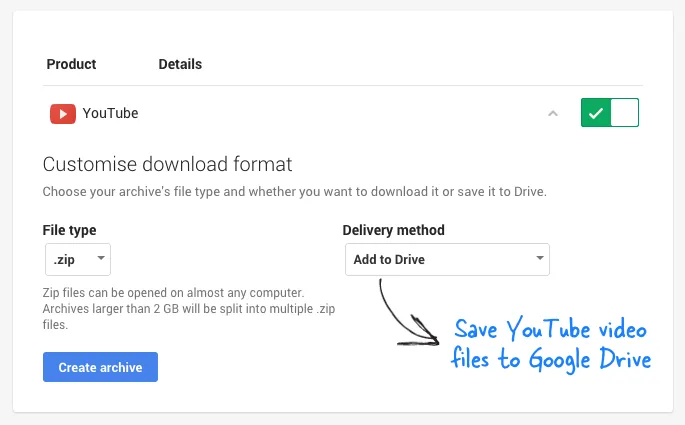Open the .zip file type dropdown
Image resolution: width=685 pixels, height=425 pixels.
(78, 259)
